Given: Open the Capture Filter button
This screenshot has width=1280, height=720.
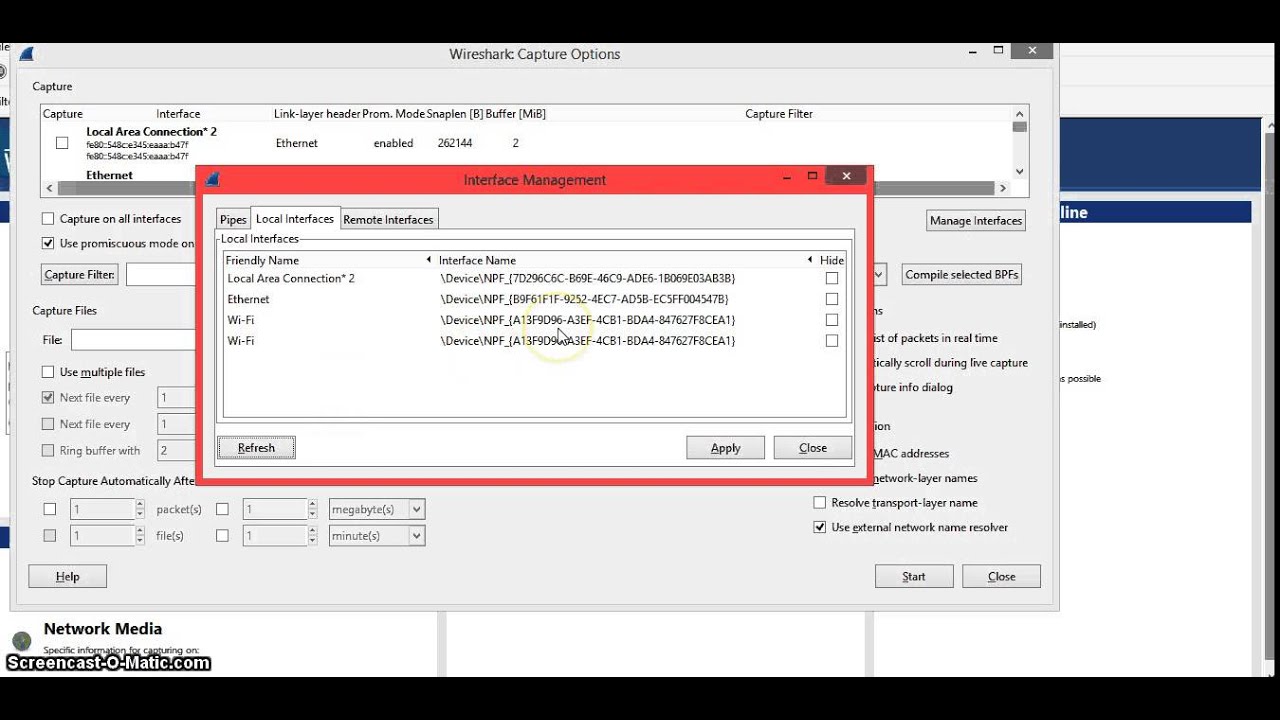Looking at the screenshot, I should (x=80, y=275).
